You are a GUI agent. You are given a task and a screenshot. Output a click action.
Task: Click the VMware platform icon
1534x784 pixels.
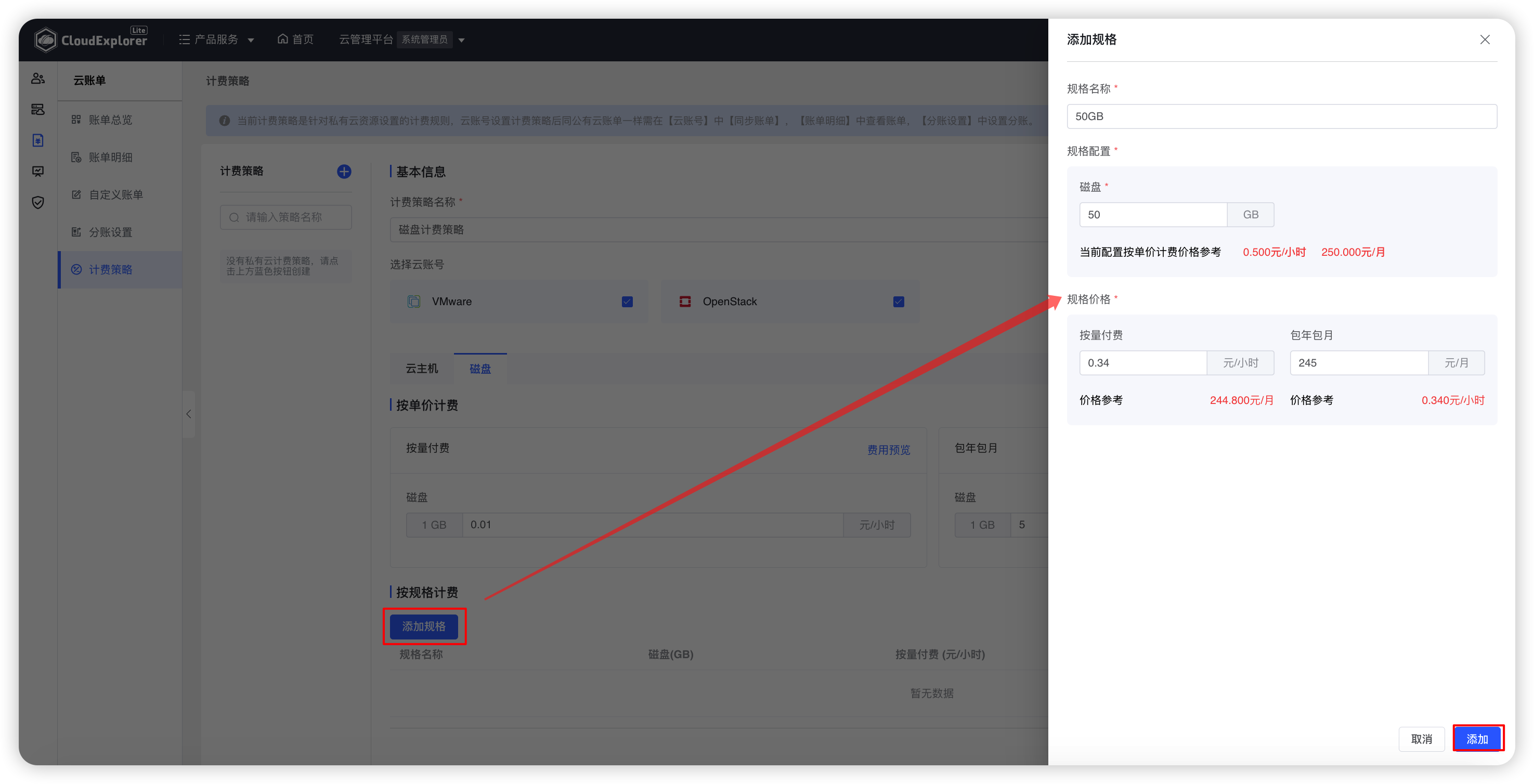[x=414, y=302]
